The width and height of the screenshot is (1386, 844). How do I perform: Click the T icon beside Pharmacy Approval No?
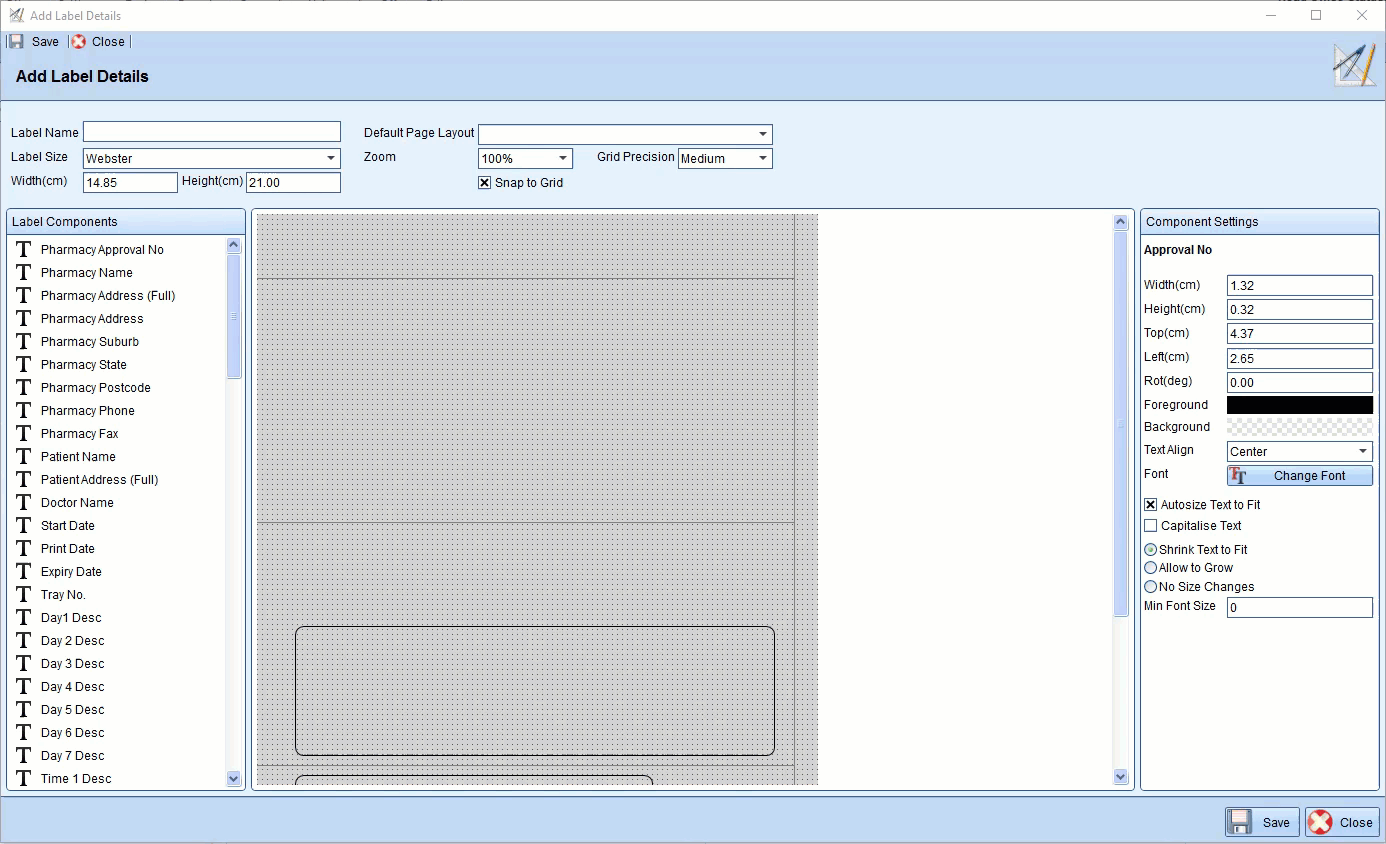click(24, 249)
